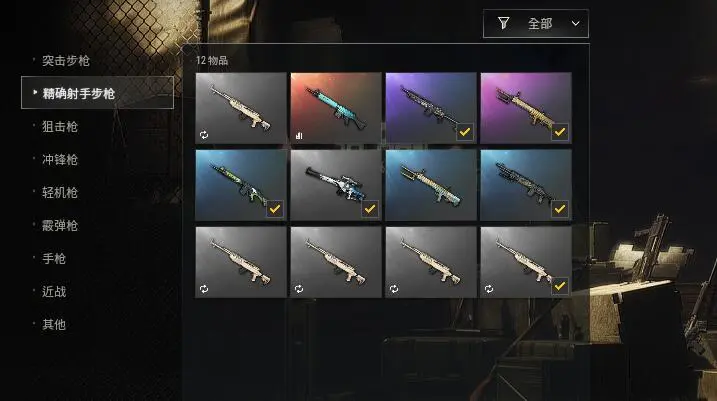Click the swap icon on third row second skin
This screenshot has height=401, width=717.
[x=299, y=289]
